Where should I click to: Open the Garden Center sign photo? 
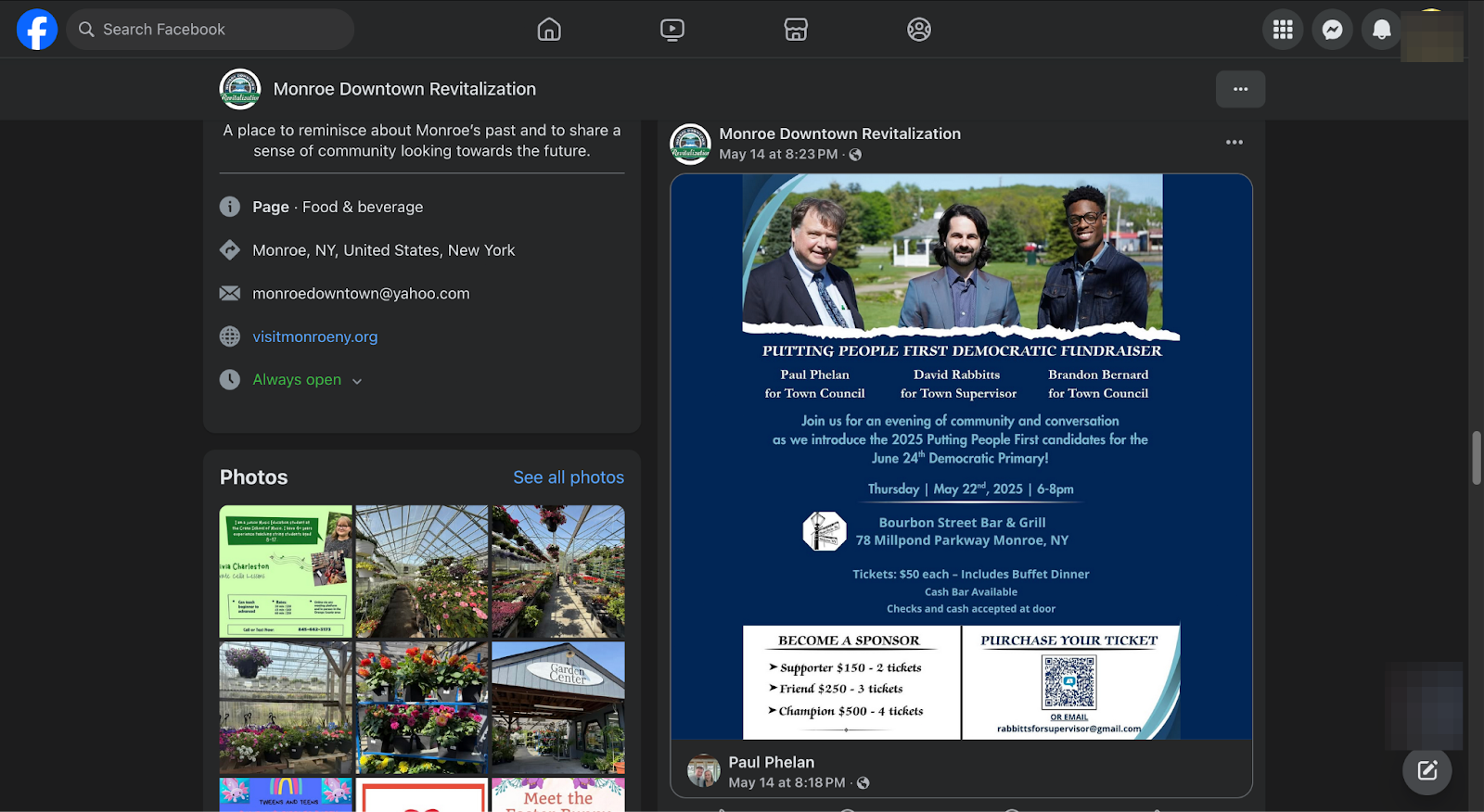click(558, 707)
